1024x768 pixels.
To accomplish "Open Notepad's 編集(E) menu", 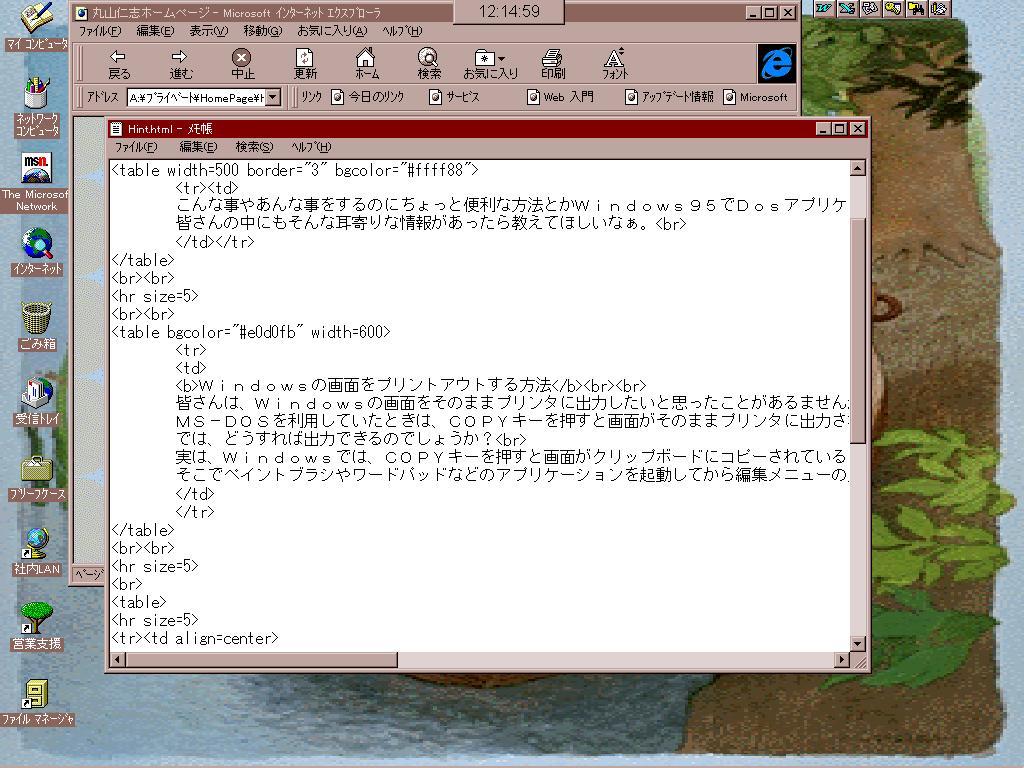I will (198, 147).
